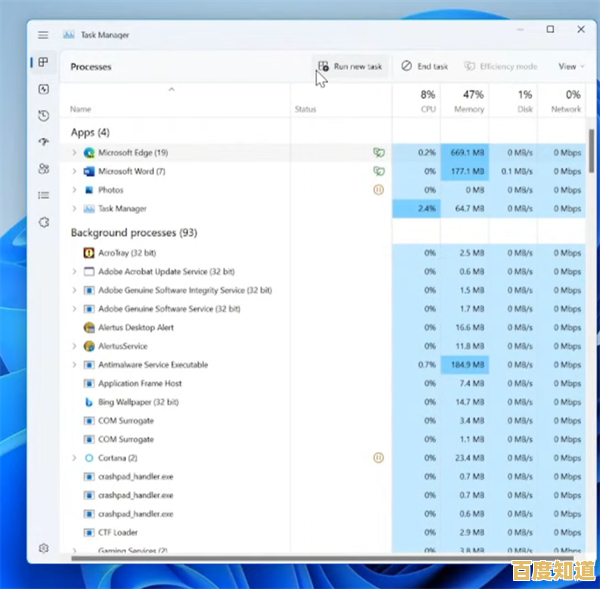The image size is (600, 589).
Task: Open Task Manager settings gear
Action: (43, 548)
